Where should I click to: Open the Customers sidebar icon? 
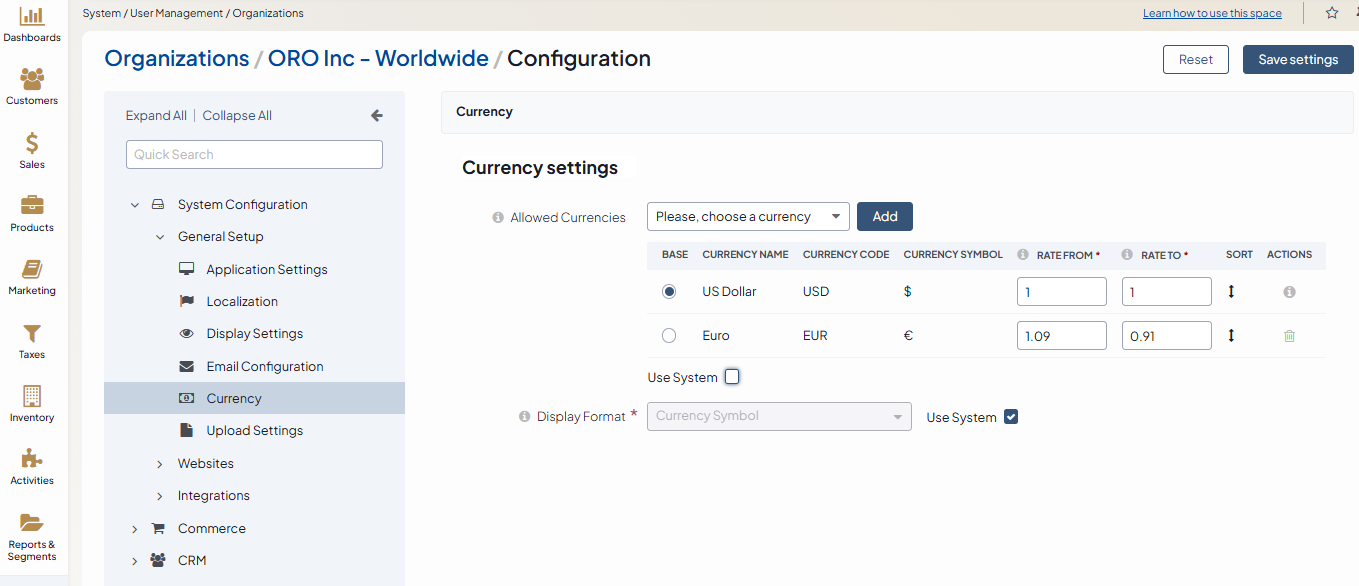click(x=32, y=80)
